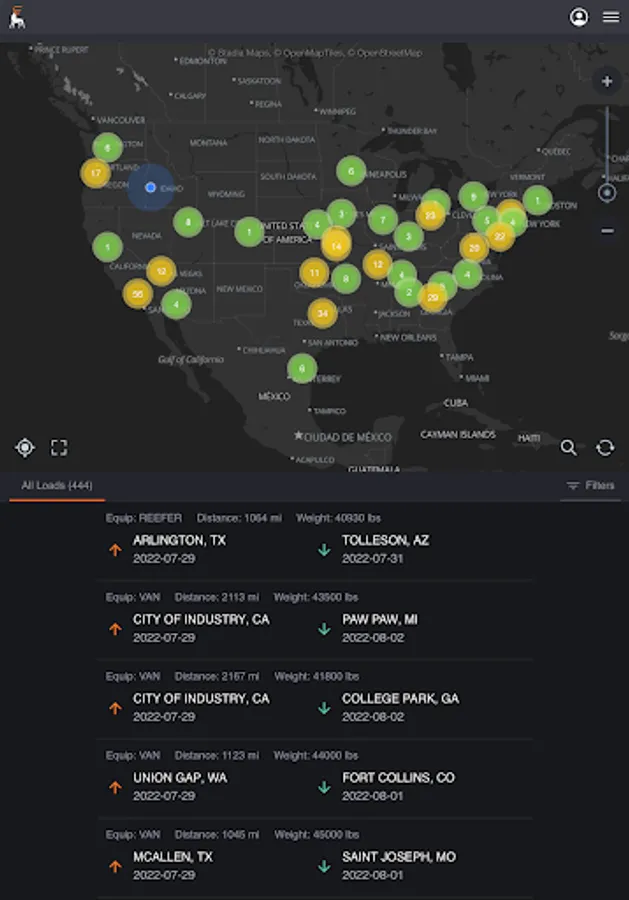Select the All Loads (444) tab
The width and height of the screenshot is (629, 900).
pos(57,486)
